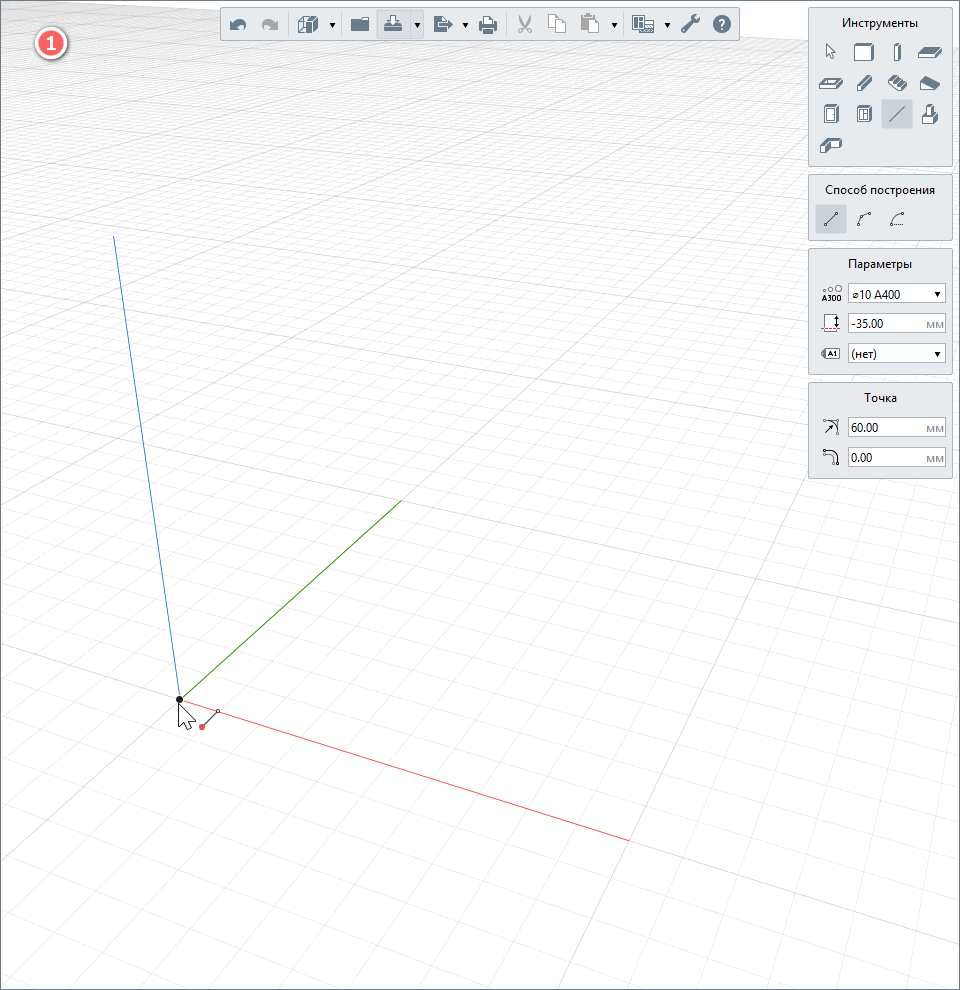The width and height of the screenshot is (960, 990).
Task: Expand the 3D view dropdown arrow
Action: point(332,25)
